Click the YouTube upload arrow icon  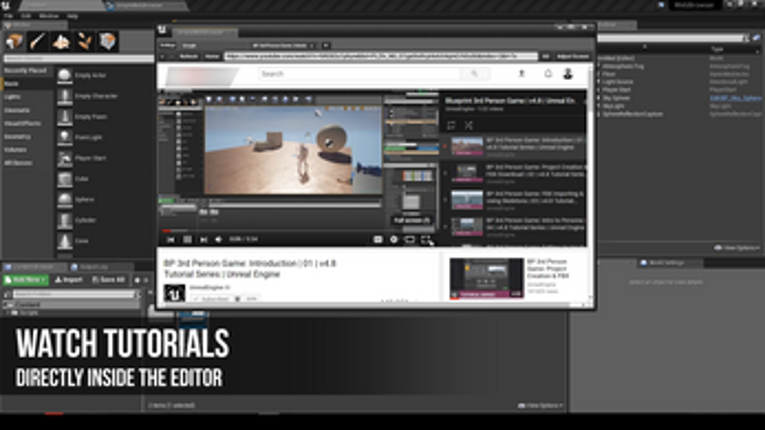[x=521, y=74]
